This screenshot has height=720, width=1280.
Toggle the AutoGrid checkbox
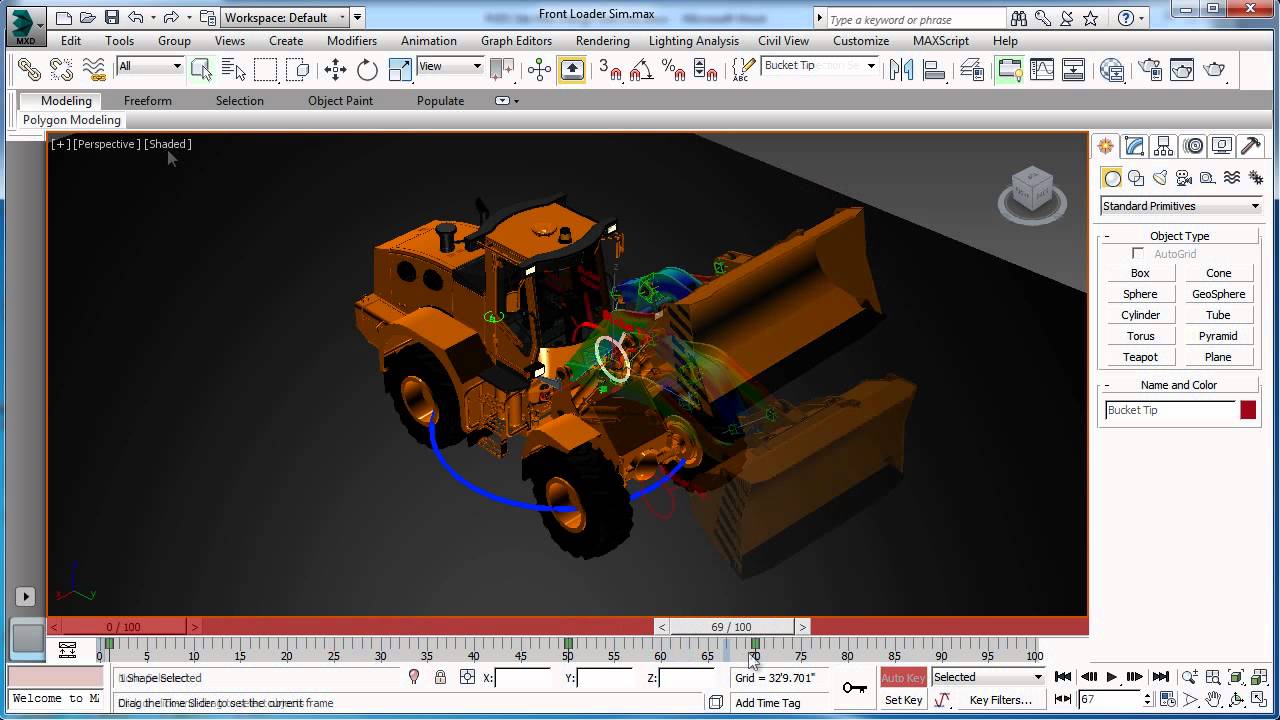[1138, 254]
